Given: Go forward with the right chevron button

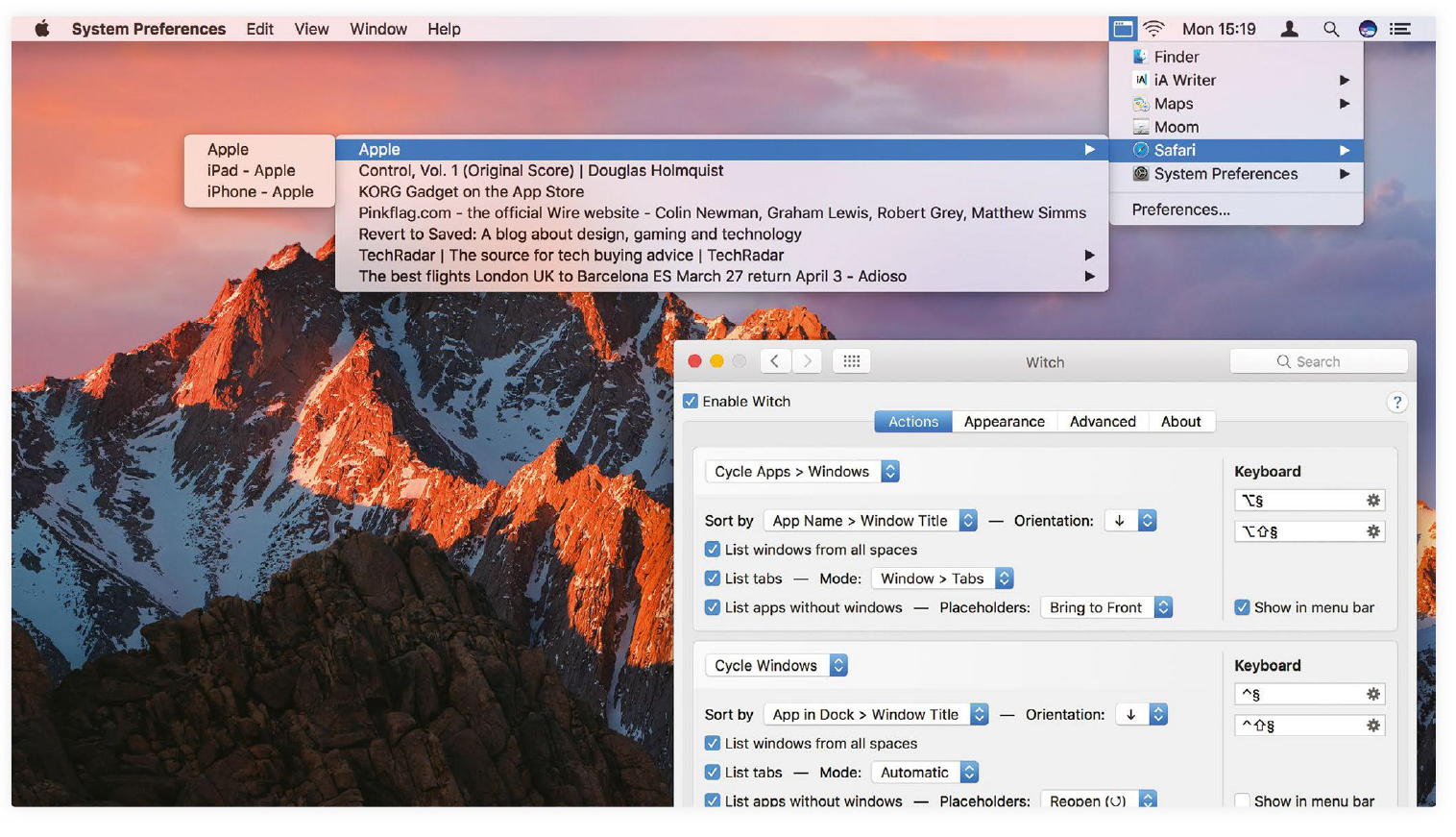Looking at the screenshot, I should click(808, 361).
